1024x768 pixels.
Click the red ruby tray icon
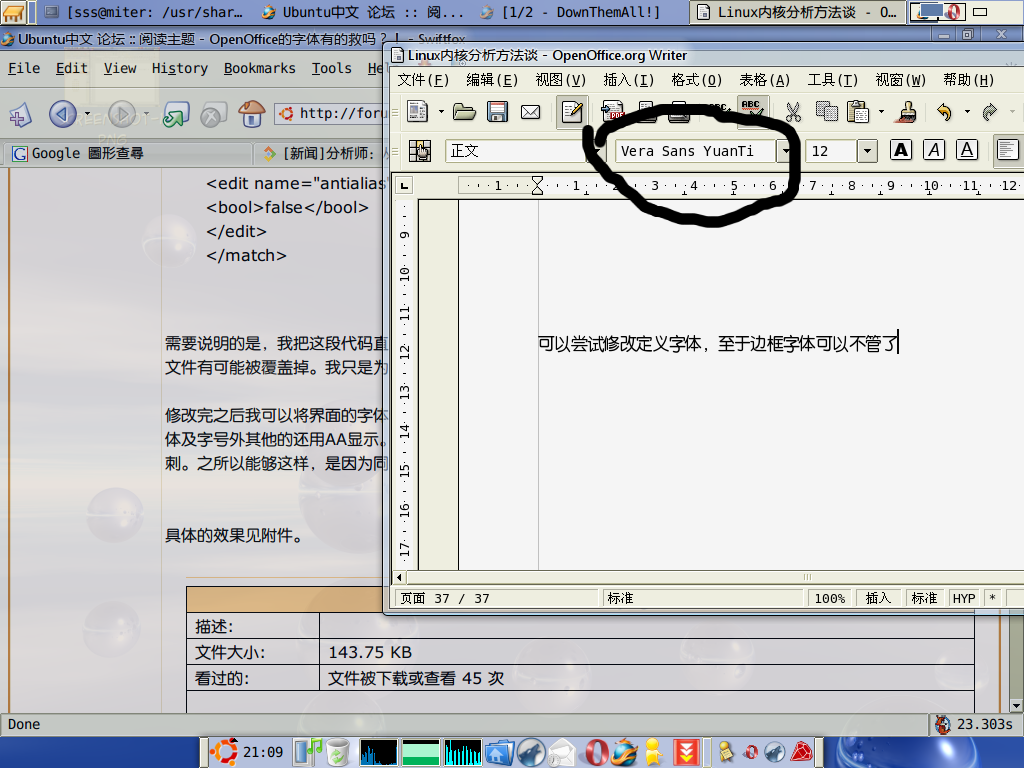click(801, 752)
